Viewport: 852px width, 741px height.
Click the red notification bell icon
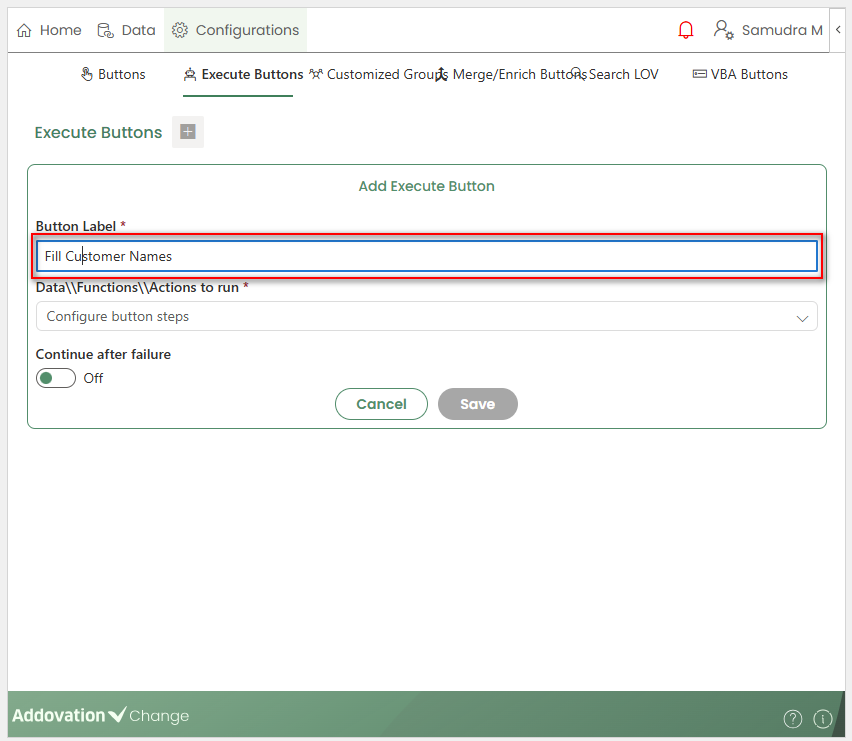[x=686, y=30]
